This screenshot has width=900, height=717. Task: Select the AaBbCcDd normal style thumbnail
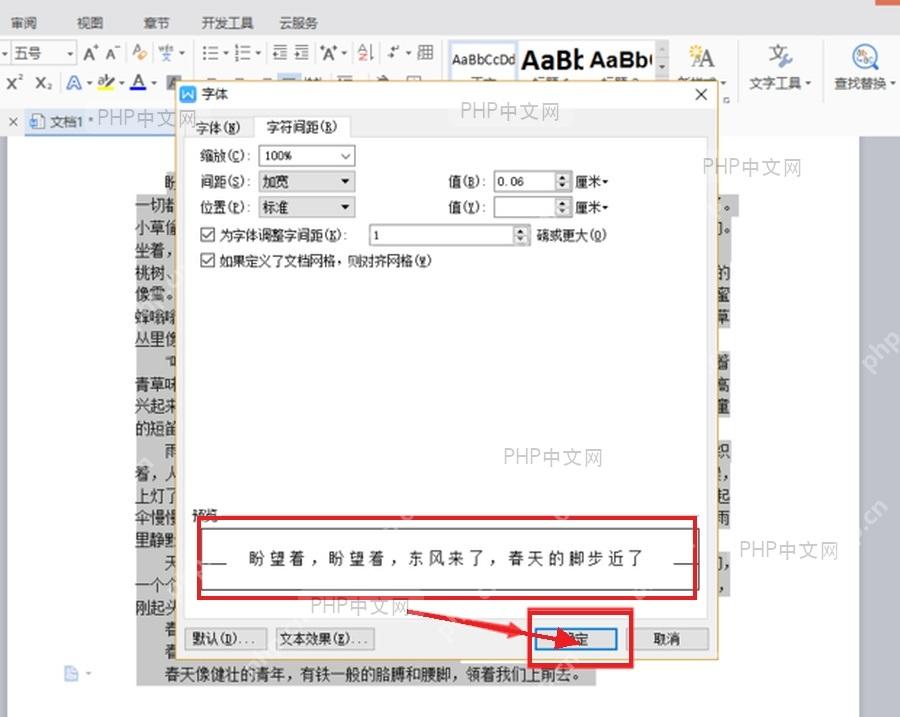(483, 60)
